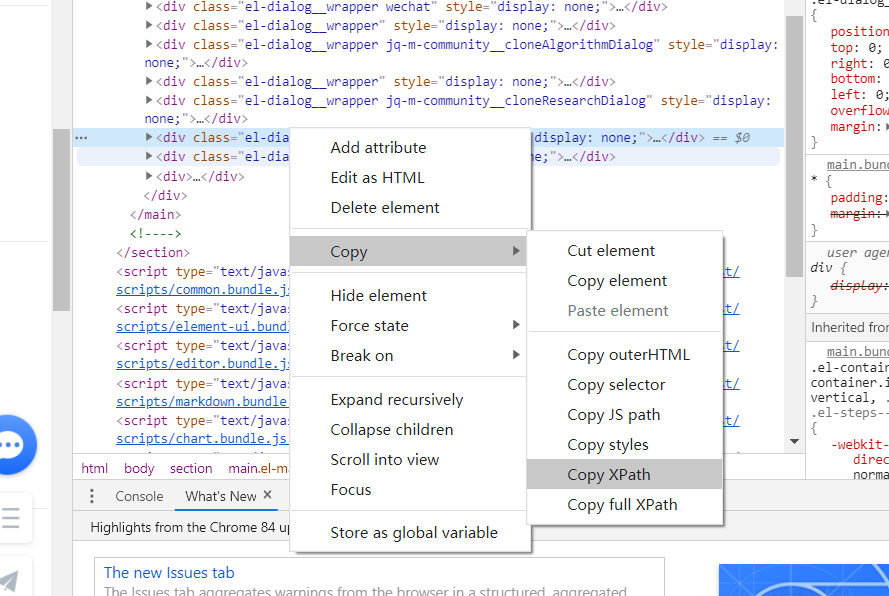Close the What's New tab
The image size is (889, 596).
coord(268,494)
